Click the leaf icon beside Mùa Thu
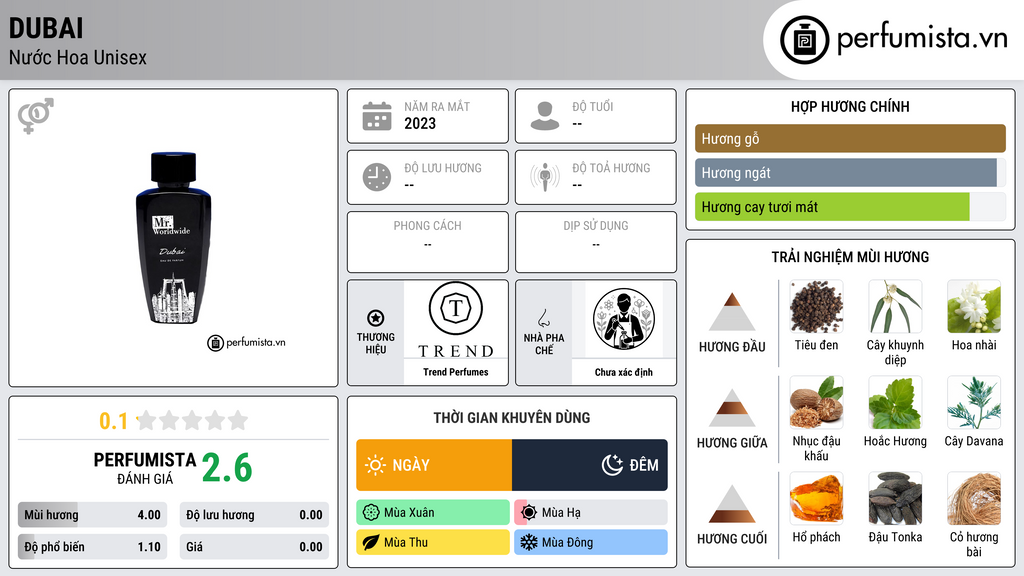Screen dimensions: 1024x576 click(x=371, y=542)
